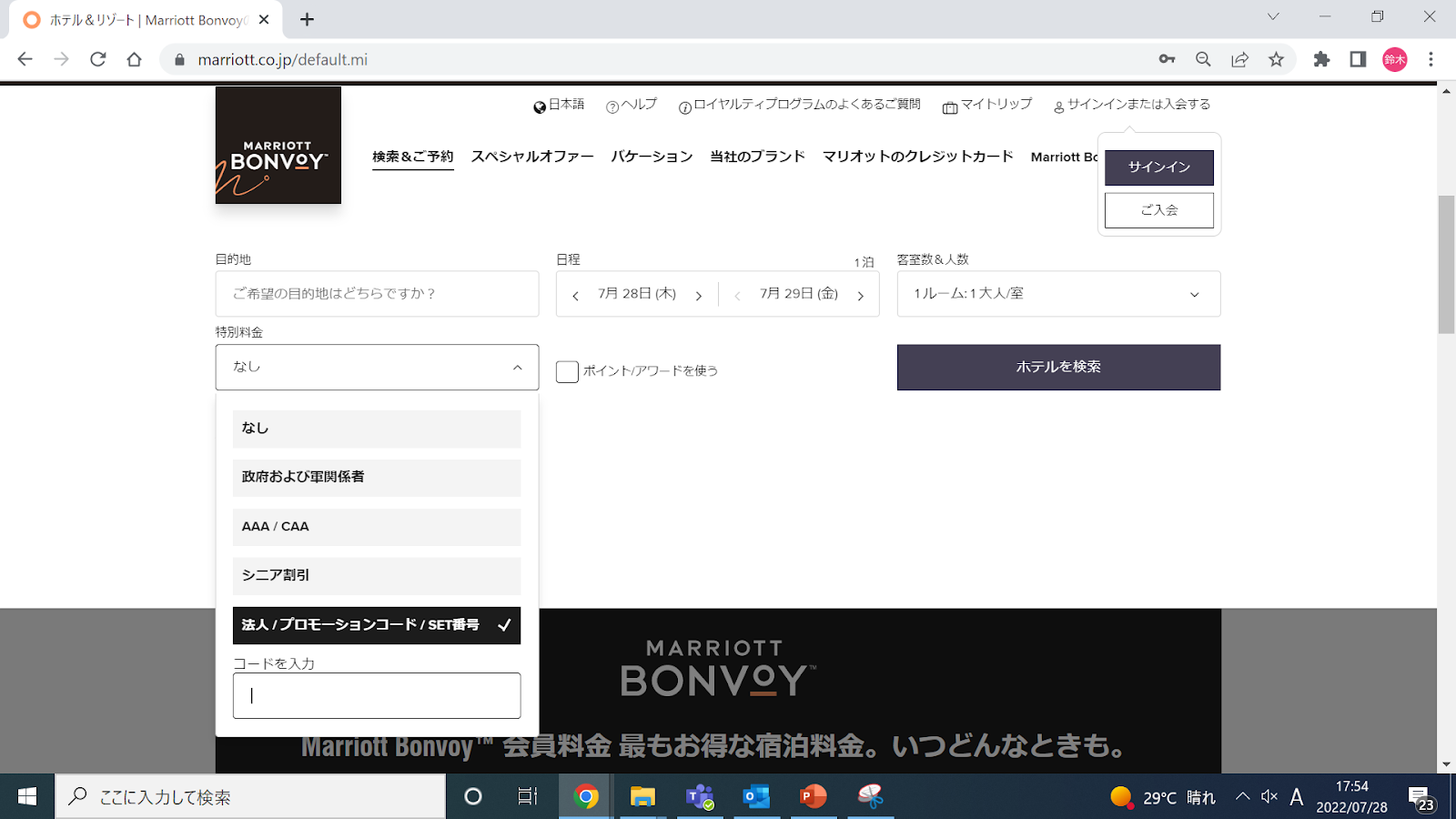Bookmark this page with star icon

tap(1276, 59)
